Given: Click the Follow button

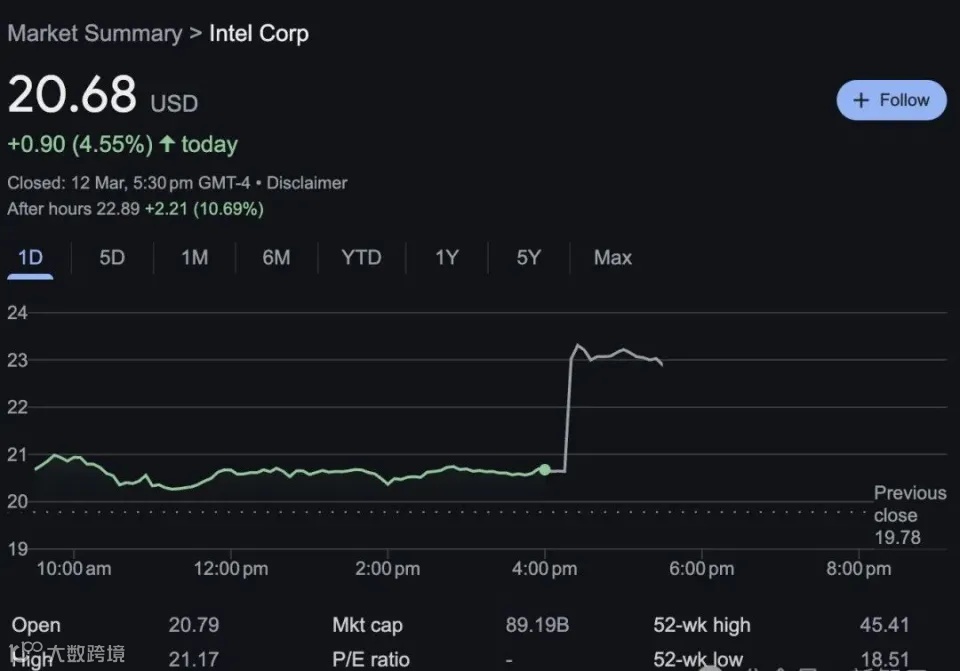Looking at the screenshot, I should [891, 100].
